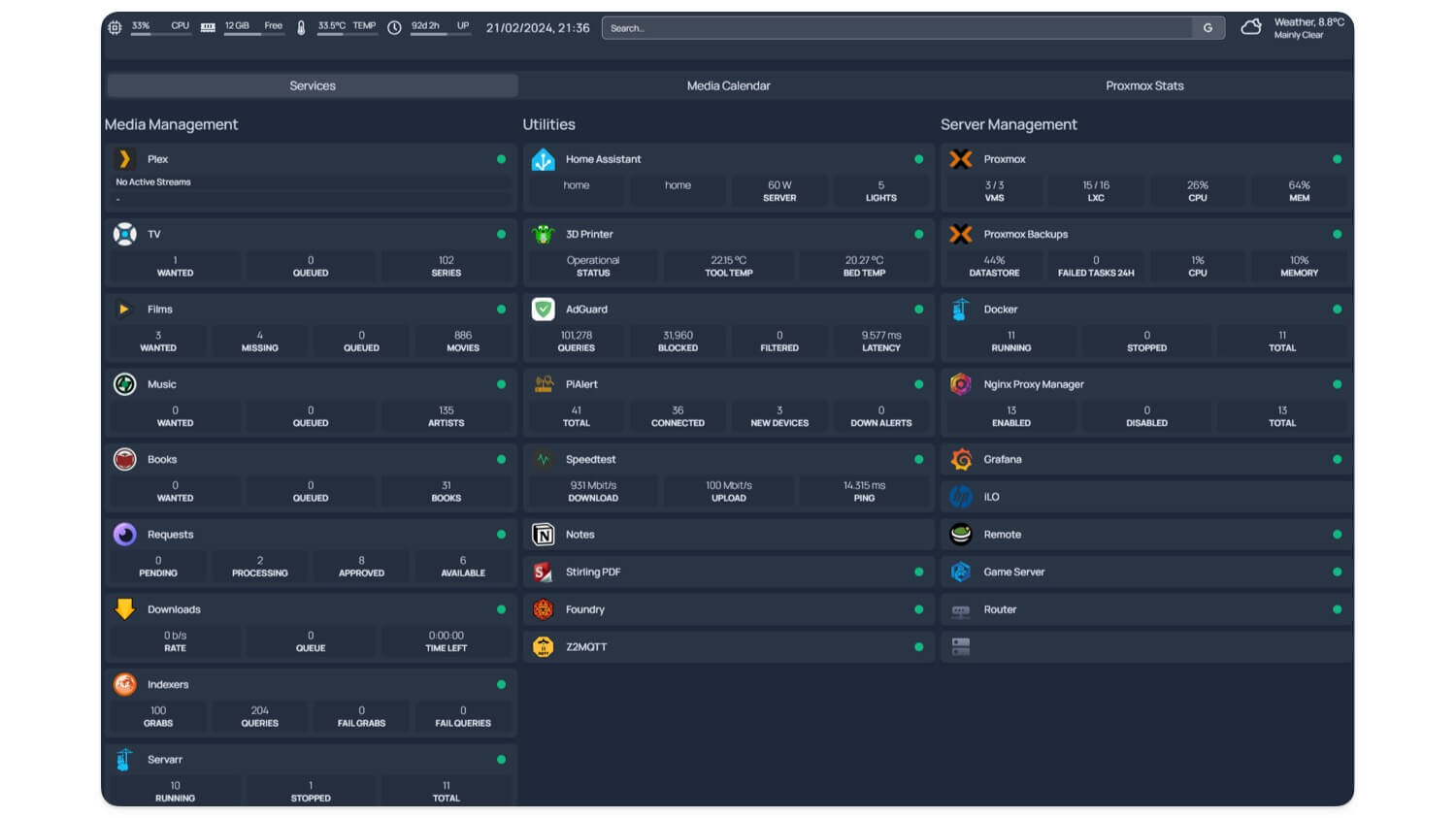The height and width of the screenshot is (818, 1456).
Task: Click the Z2MQTT icon
Action: [x=544, y=647]
